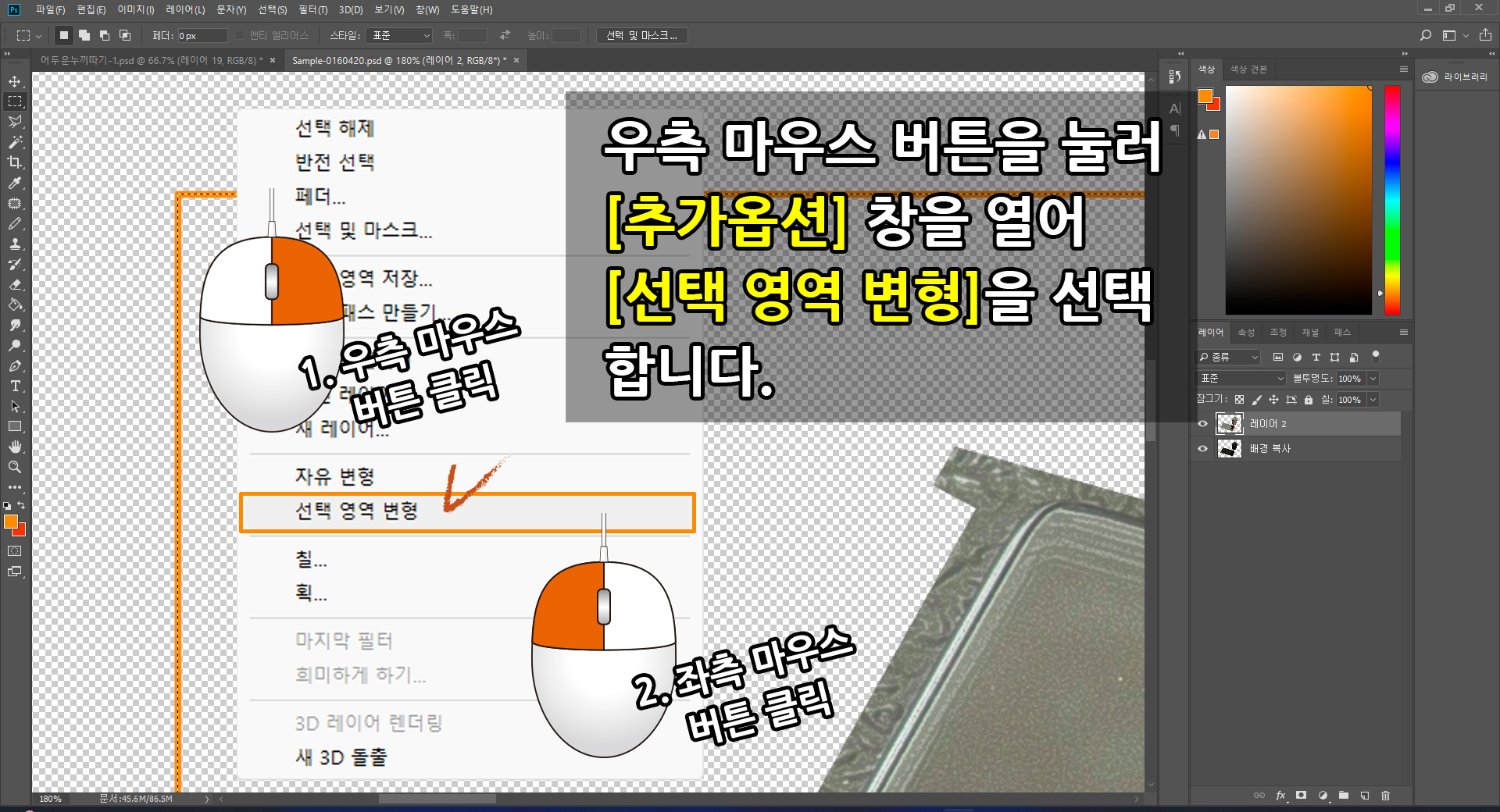The image size is (1500, 812).
Task: Toggle layer filtering switch on or off
Action: (x=1376, y=356)
